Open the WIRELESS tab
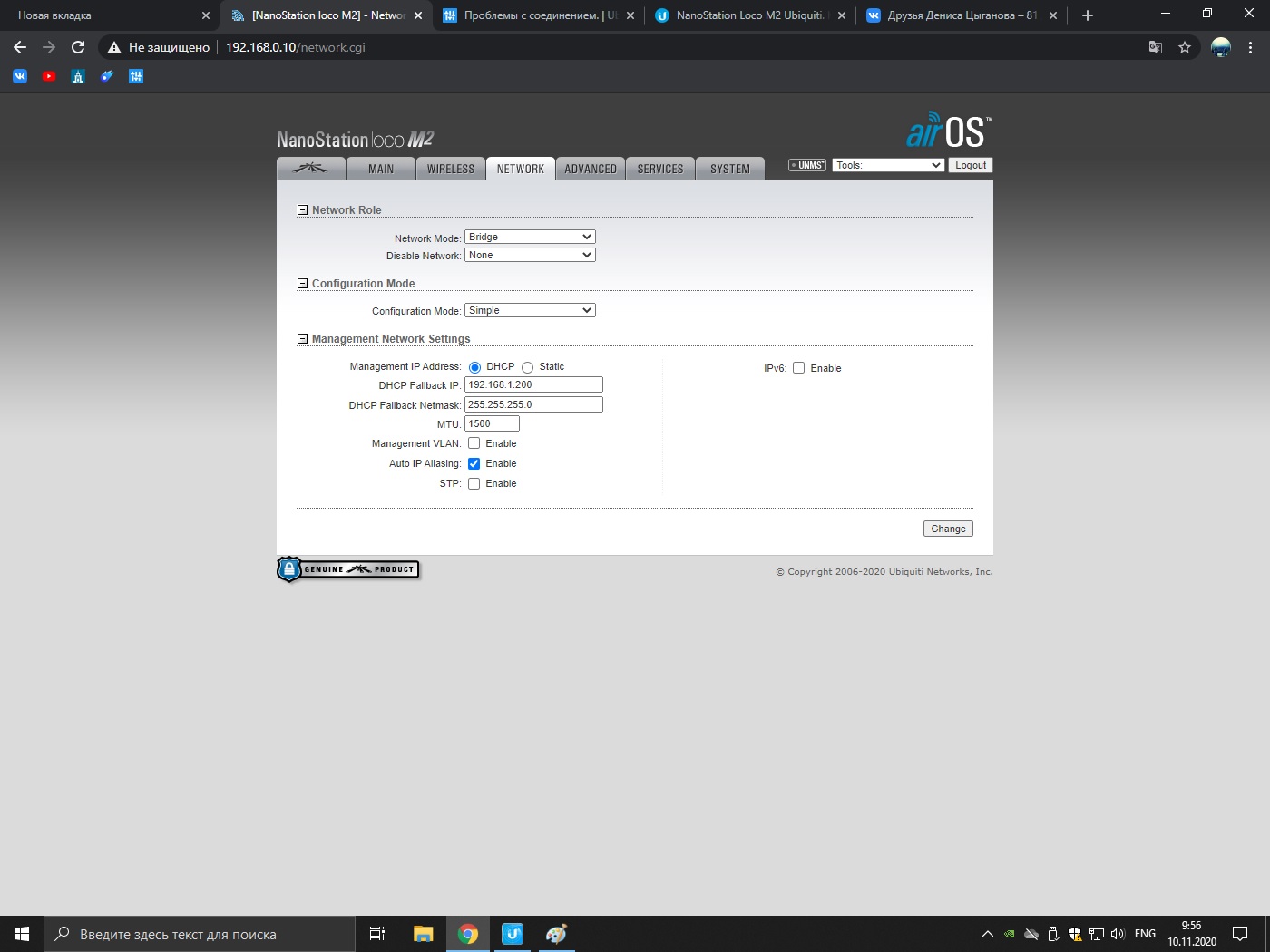 click(451, 169)
